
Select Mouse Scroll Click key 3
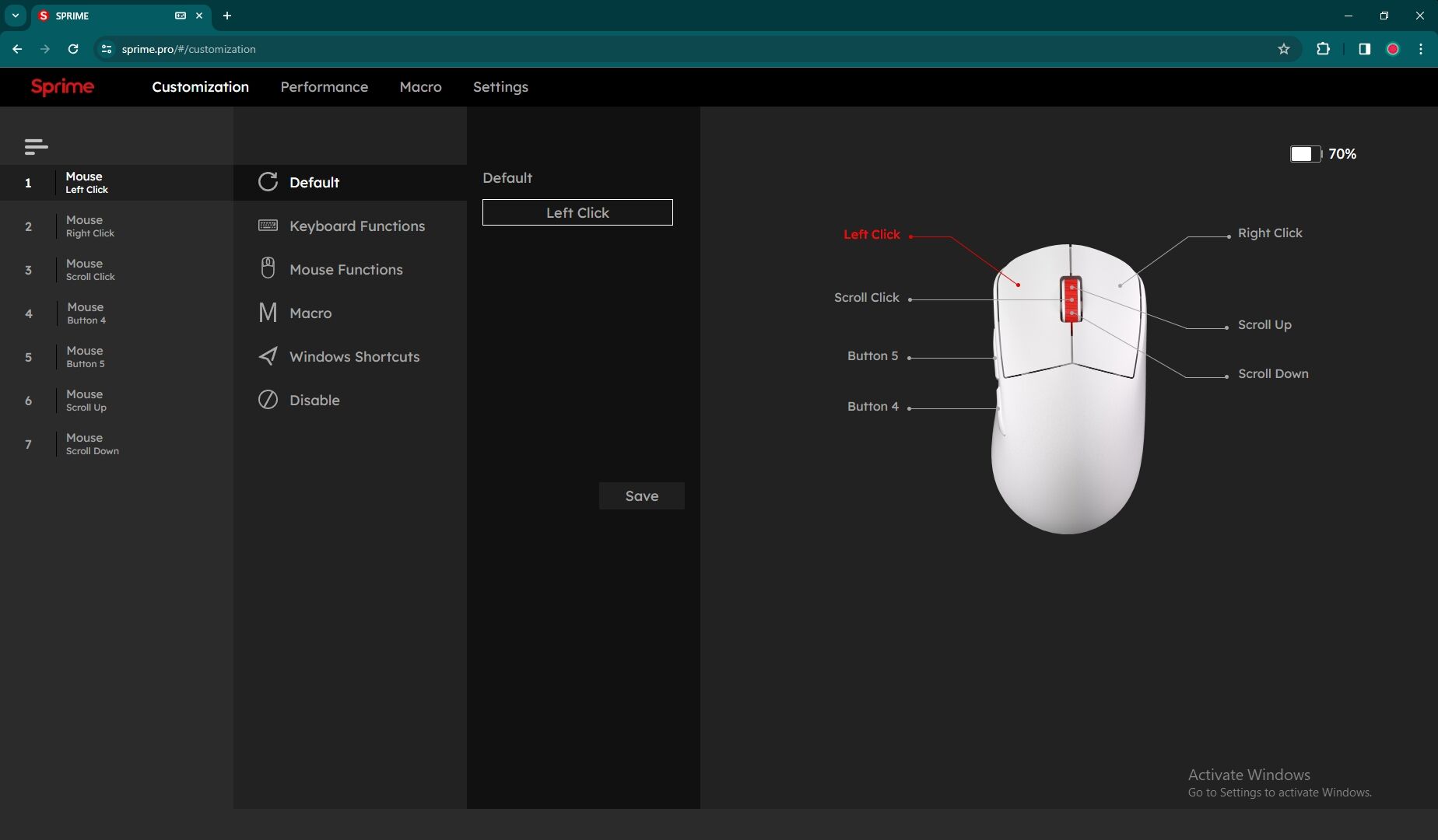pyautogui.click(x=117, y=270)
